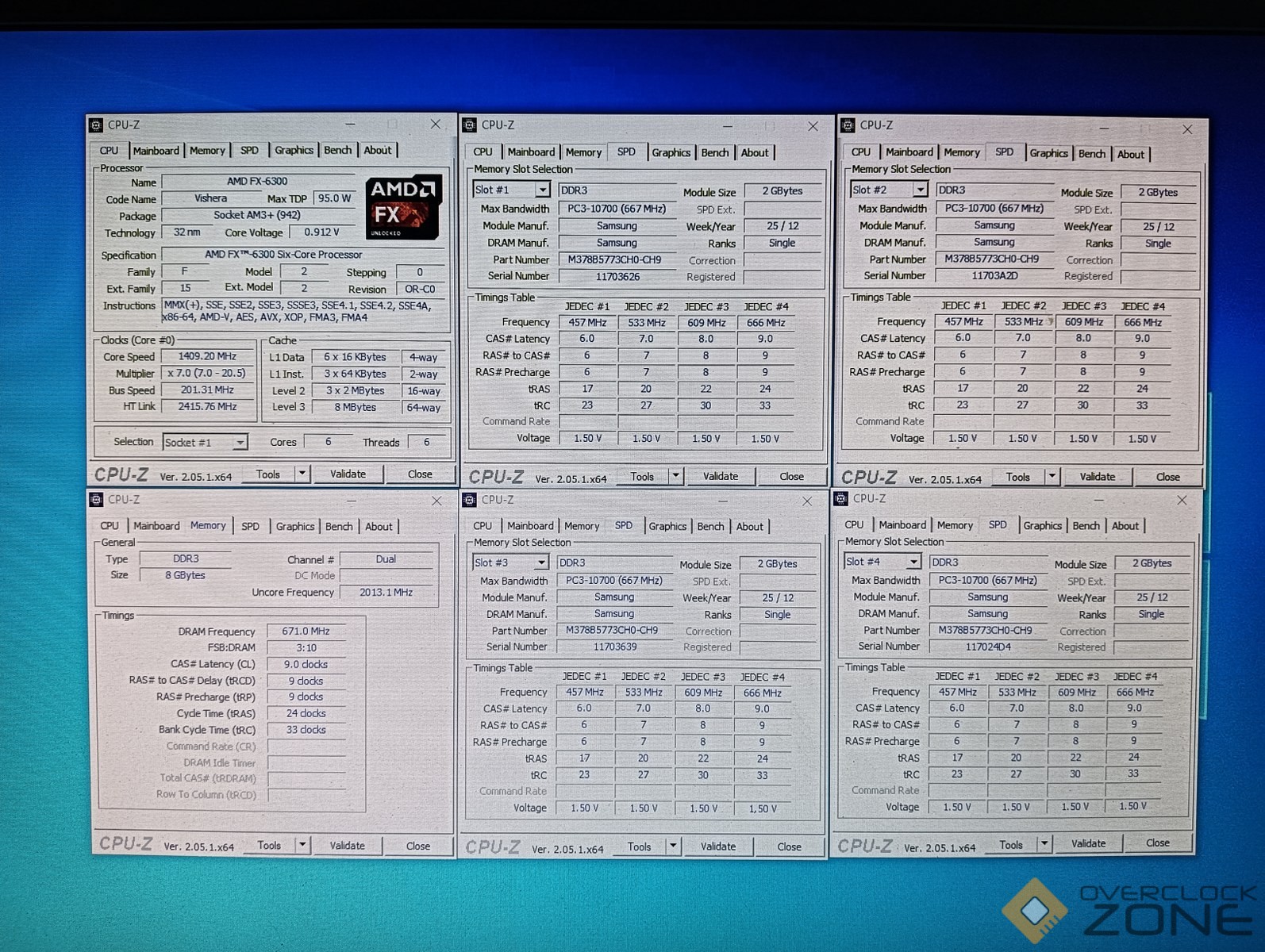Expand the Slot #4 memory slot dropdown
Viewport: 1265px width, 952px height.
pyautogui.click(x=913, y=562)
